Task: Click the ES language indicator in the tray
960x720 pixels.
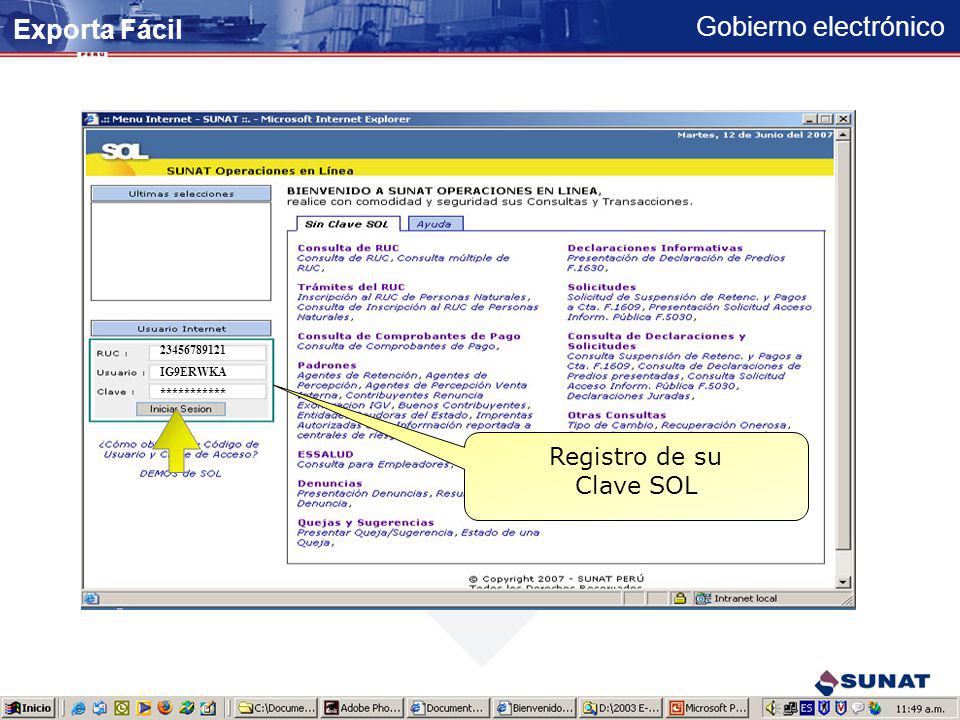Action: [807, 708]
